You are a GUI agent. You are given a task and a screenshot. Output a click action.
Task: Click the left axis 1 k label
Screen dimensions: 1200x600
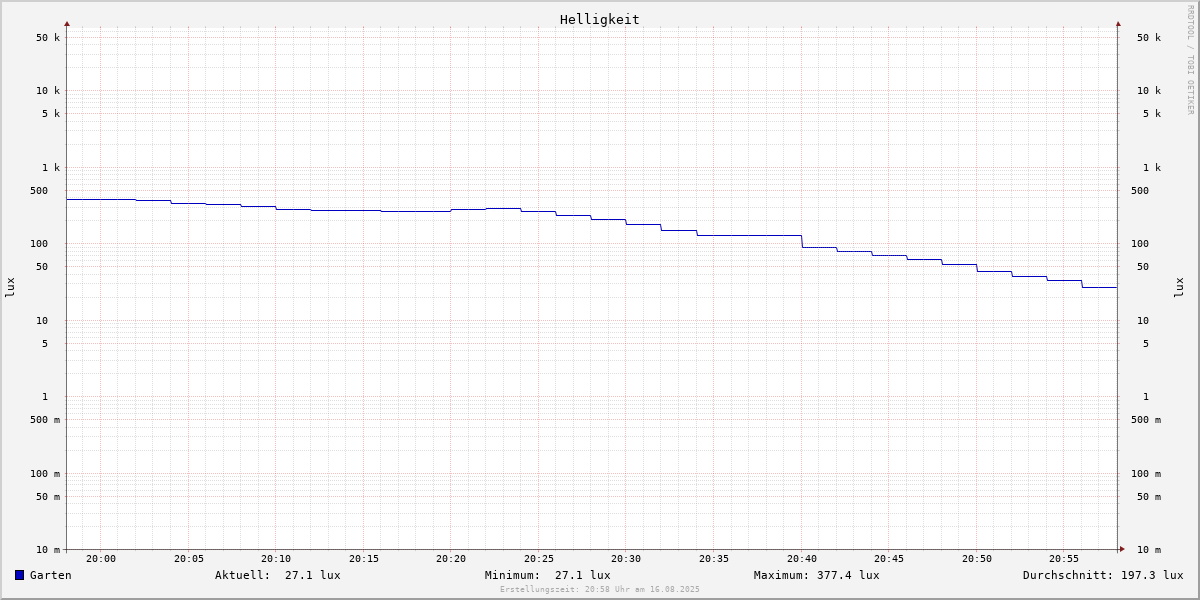(51, 168)
